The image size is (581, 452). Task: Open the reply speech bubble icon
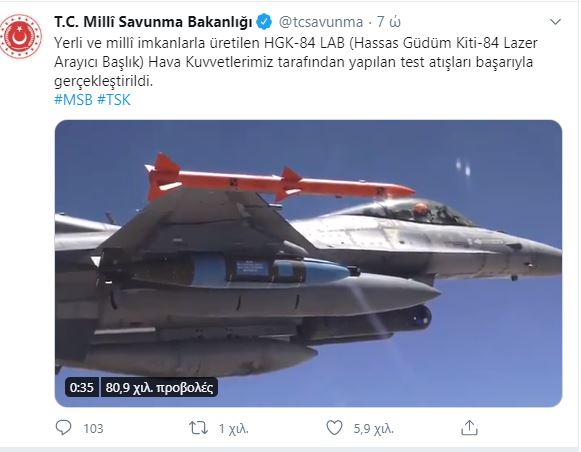63,428
